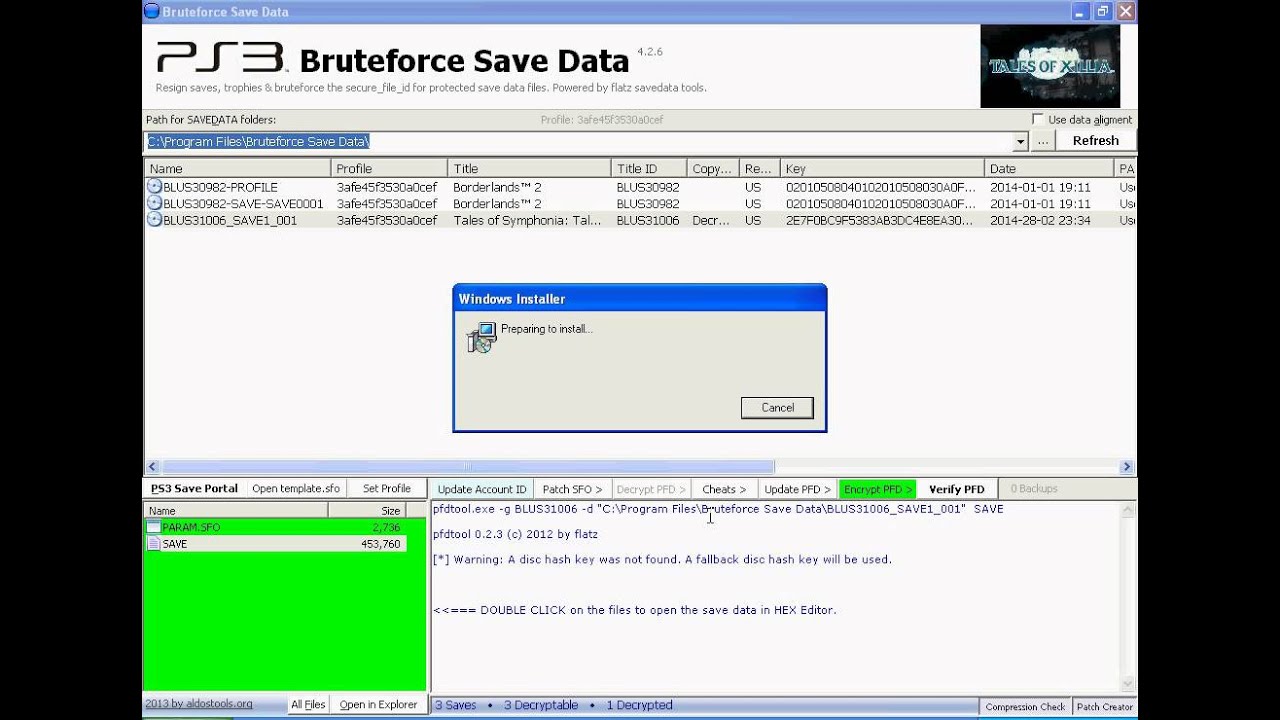Viewport: 1280px width, 720px height.
Task: Select Borderlands 2 title in PROFILE row
Action: pos(495,187)
